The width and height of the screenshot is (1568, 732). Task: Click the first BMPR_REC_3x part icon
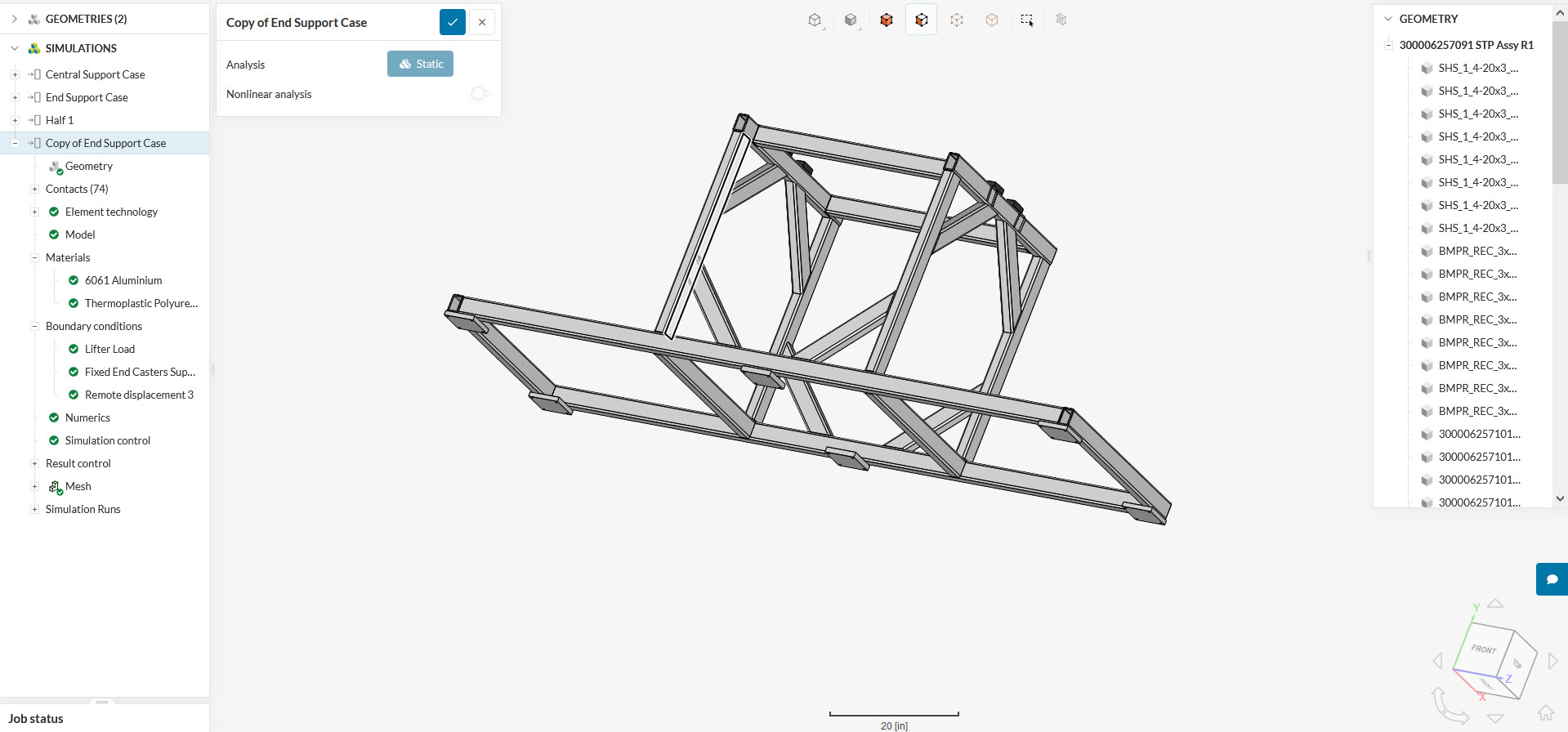point(1427,252)
